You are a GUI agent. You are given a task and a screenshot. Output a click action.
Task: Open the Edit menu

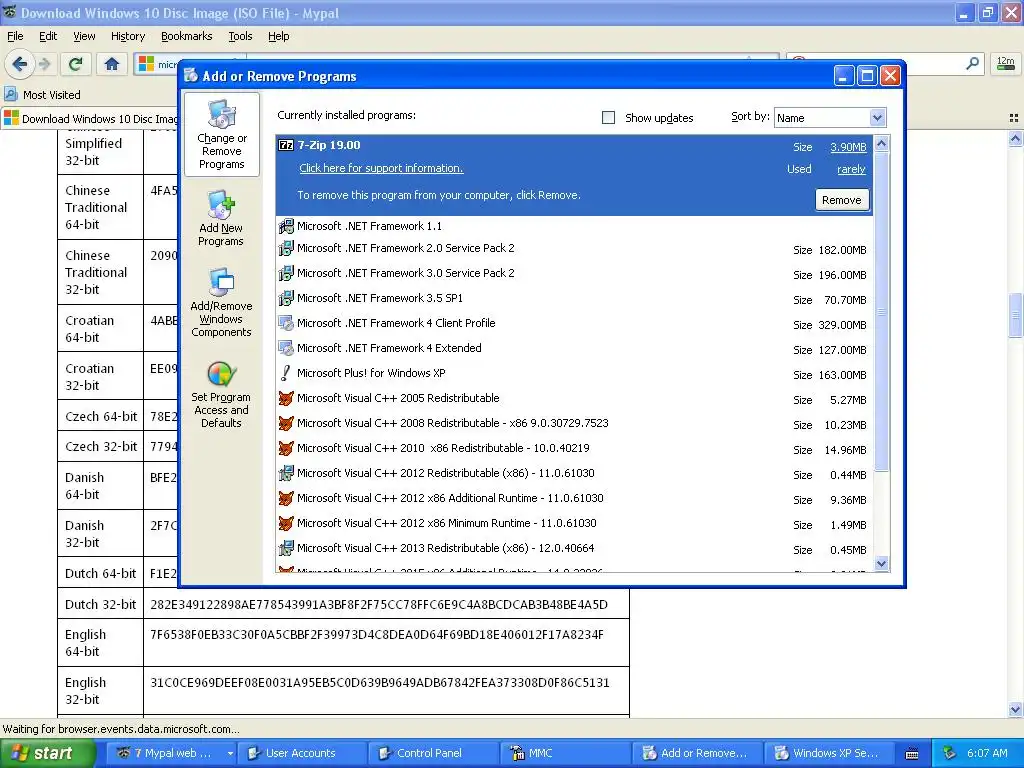pyautogui.click(x=48, y=36)
